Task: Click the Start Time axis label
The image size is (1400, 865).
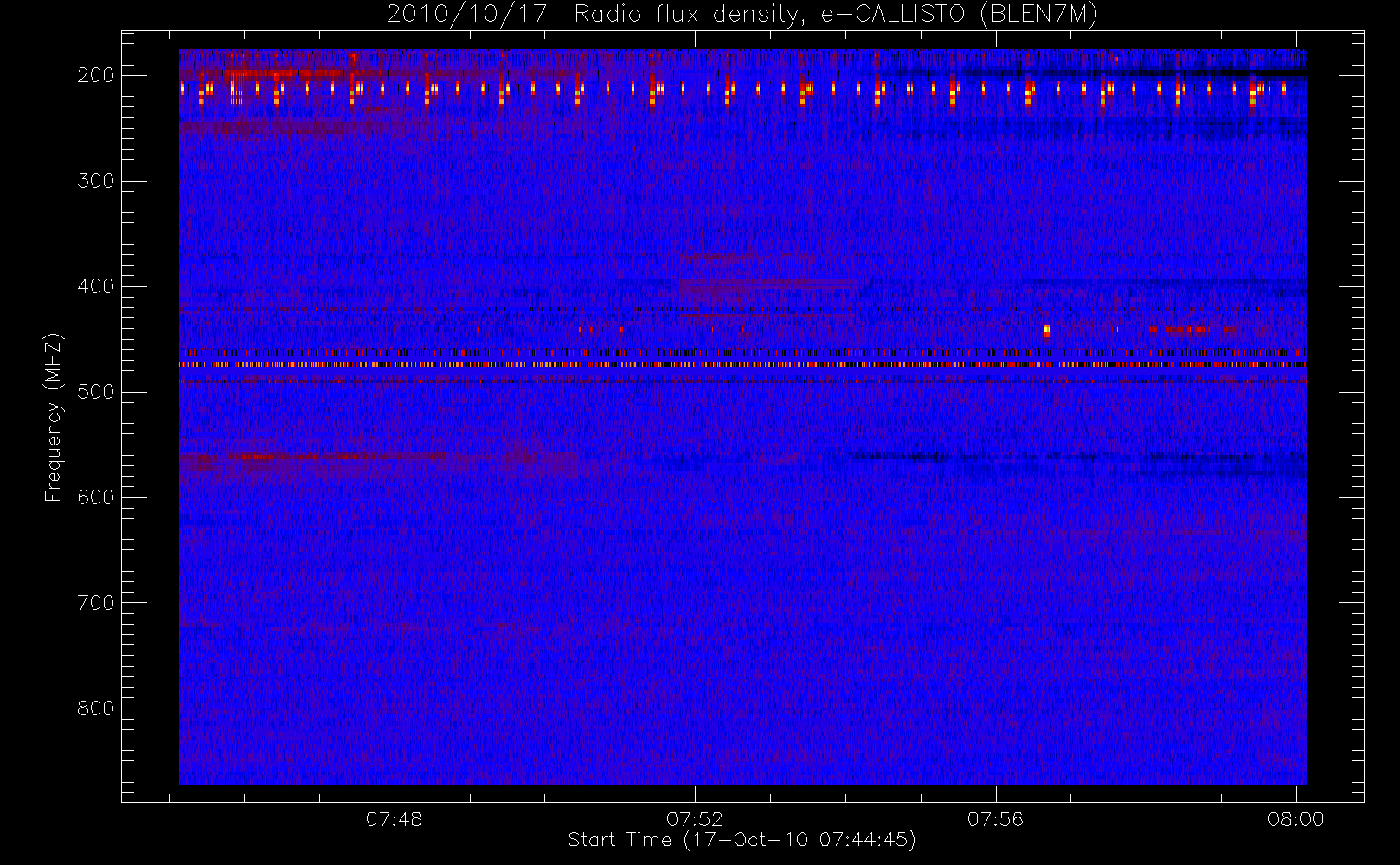Action: [x=742, y=840]
